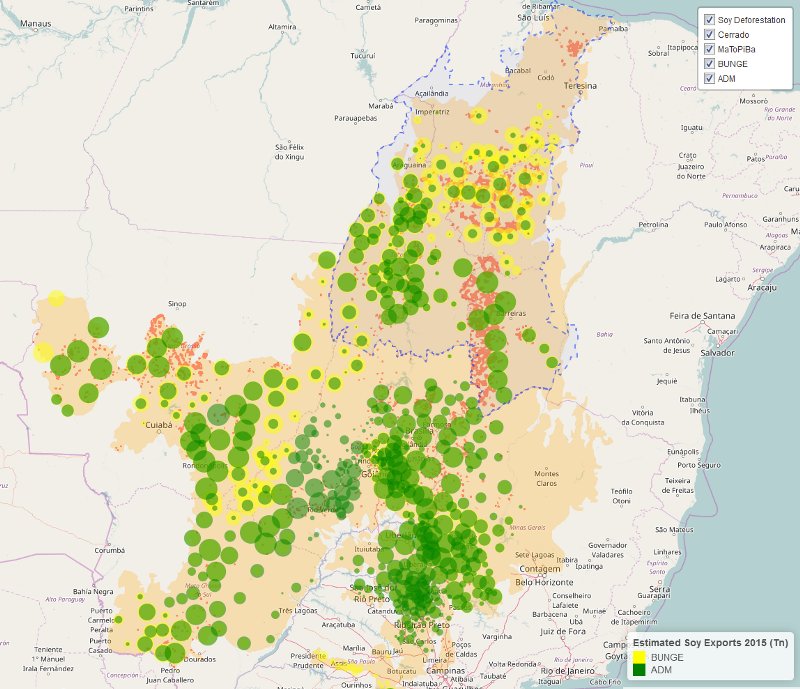
Task: Click the Bahía Negra label
Action: [93, 592]
